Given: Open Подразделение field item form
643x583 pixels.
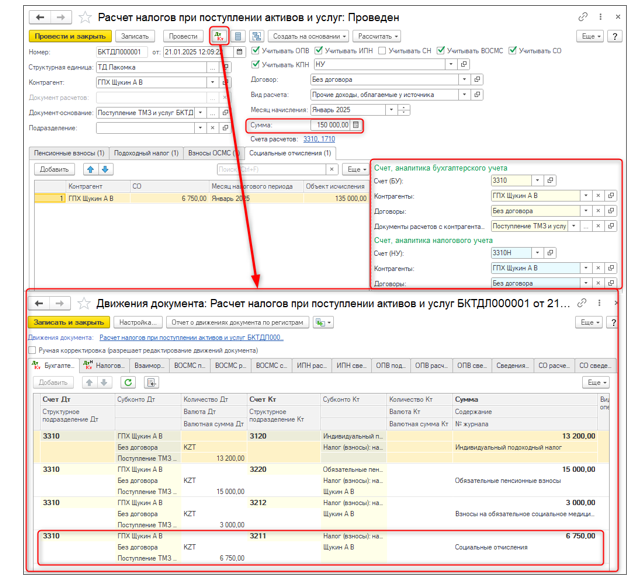Looking at the screenshot, I should pos(225,128).
